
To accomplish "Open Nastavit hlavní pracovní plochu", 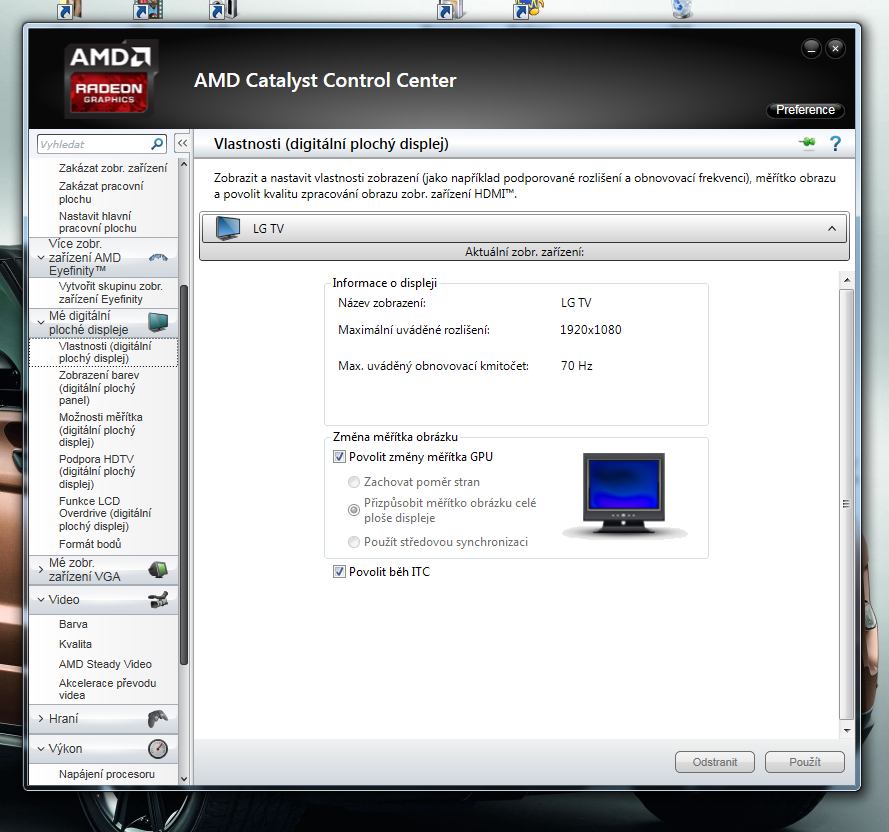I will [x=98, y=222].
